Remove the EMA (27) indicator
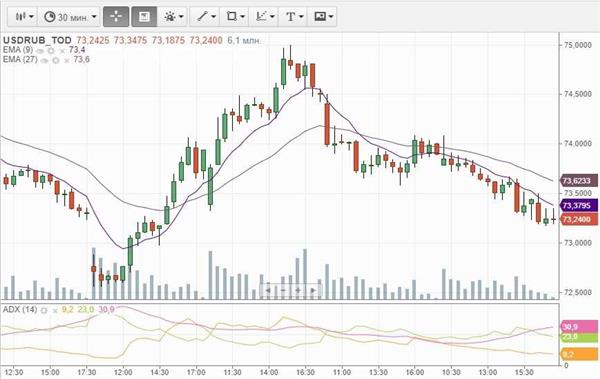The height and width of the screenshot is (379, 600). (67, 60)
